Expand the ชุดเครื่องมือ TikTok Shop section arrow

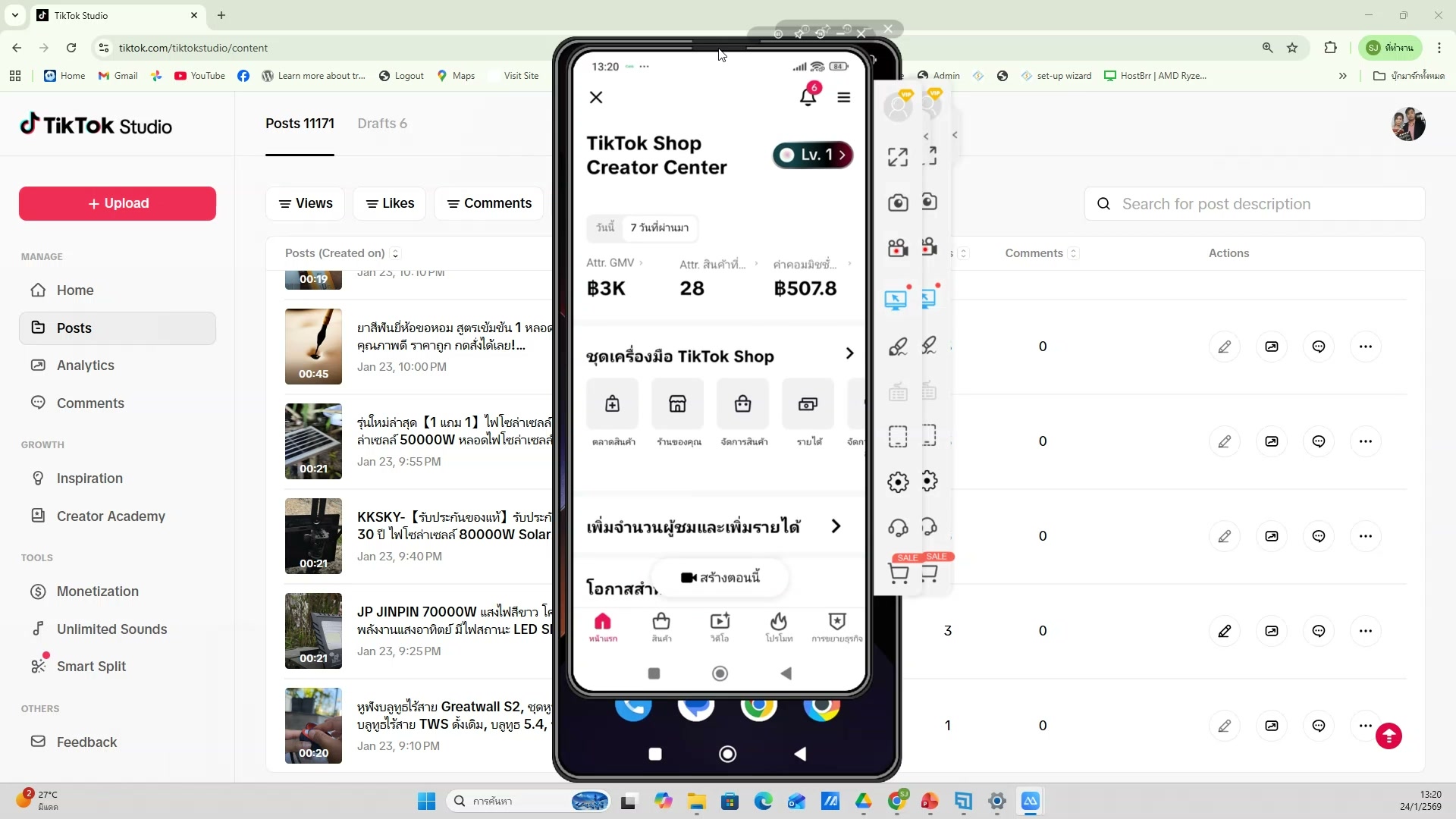pyautogui.click(x=849, y=353)
